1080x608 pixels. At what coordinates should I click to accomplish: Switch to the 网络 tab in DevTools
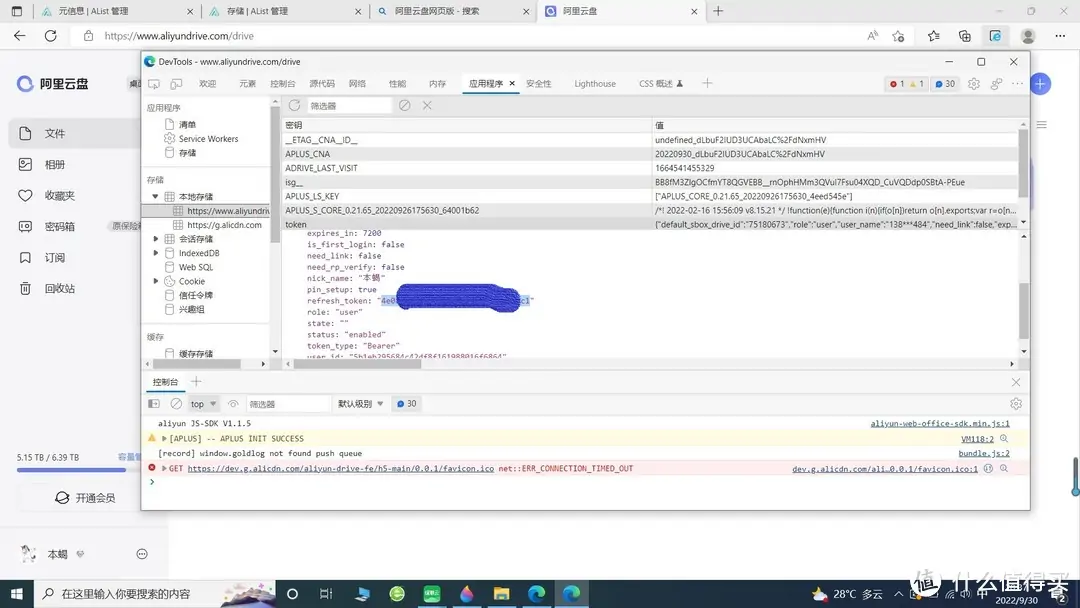click(357, 84)
